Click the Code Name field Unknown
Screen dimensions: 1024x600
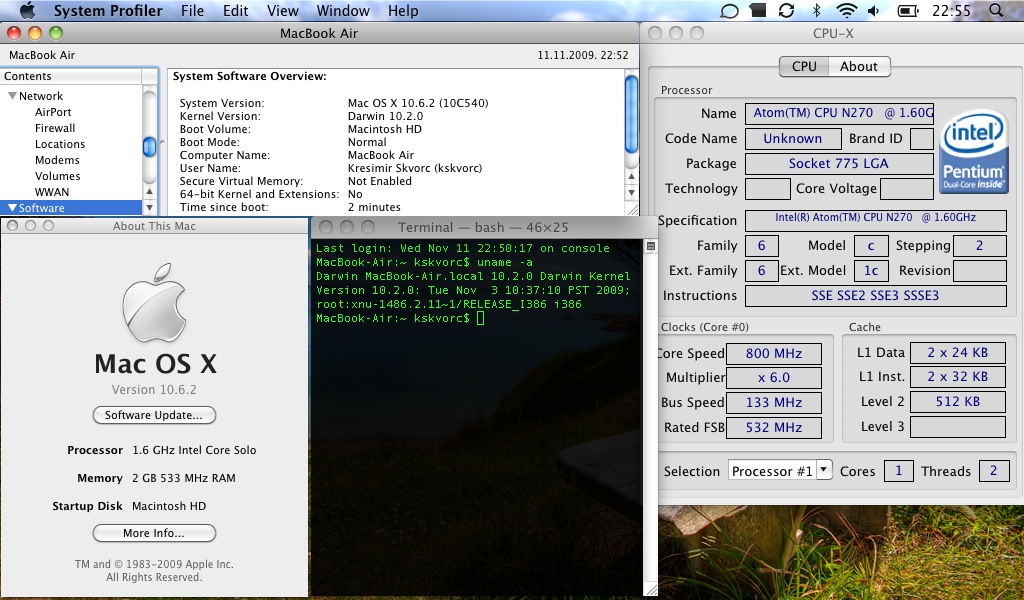tap(793, 138)
